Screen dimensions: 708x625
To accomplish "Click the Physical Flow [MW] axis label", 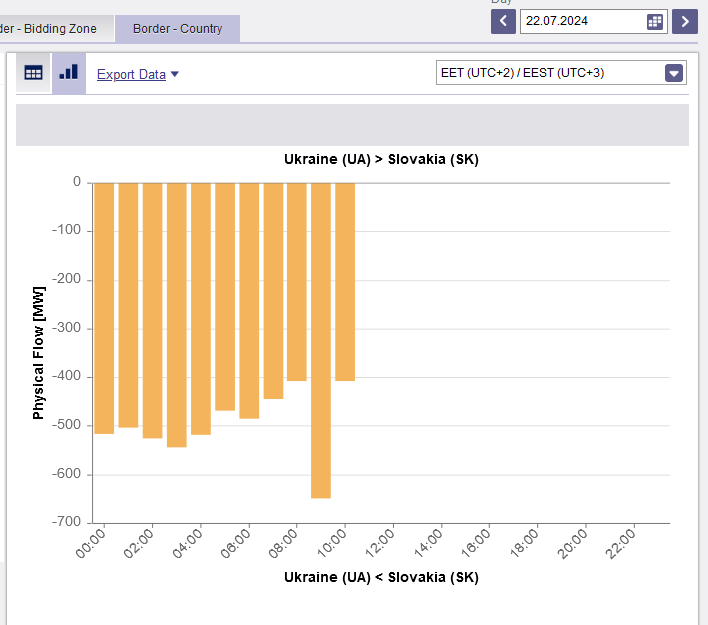I will pyautogui.click(x=39, y=350).
